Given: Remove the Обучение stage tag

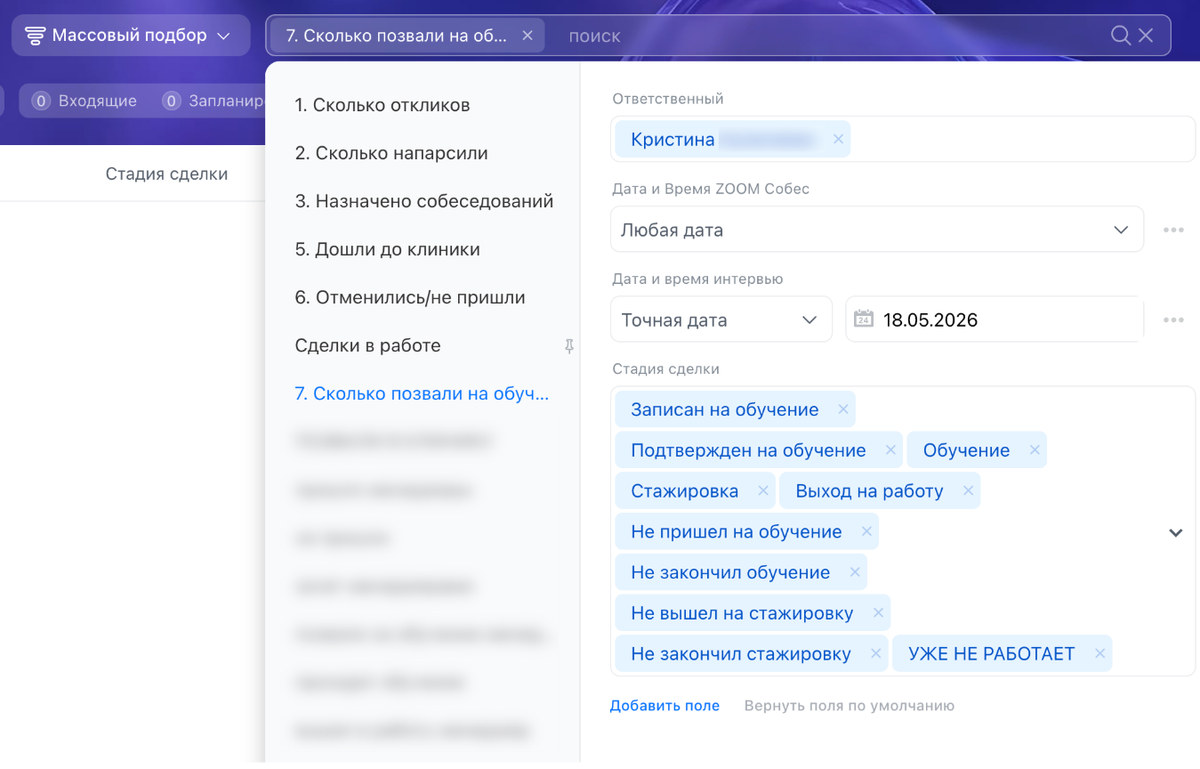Looking at the screenshot, I should [x=1035, y=450].
